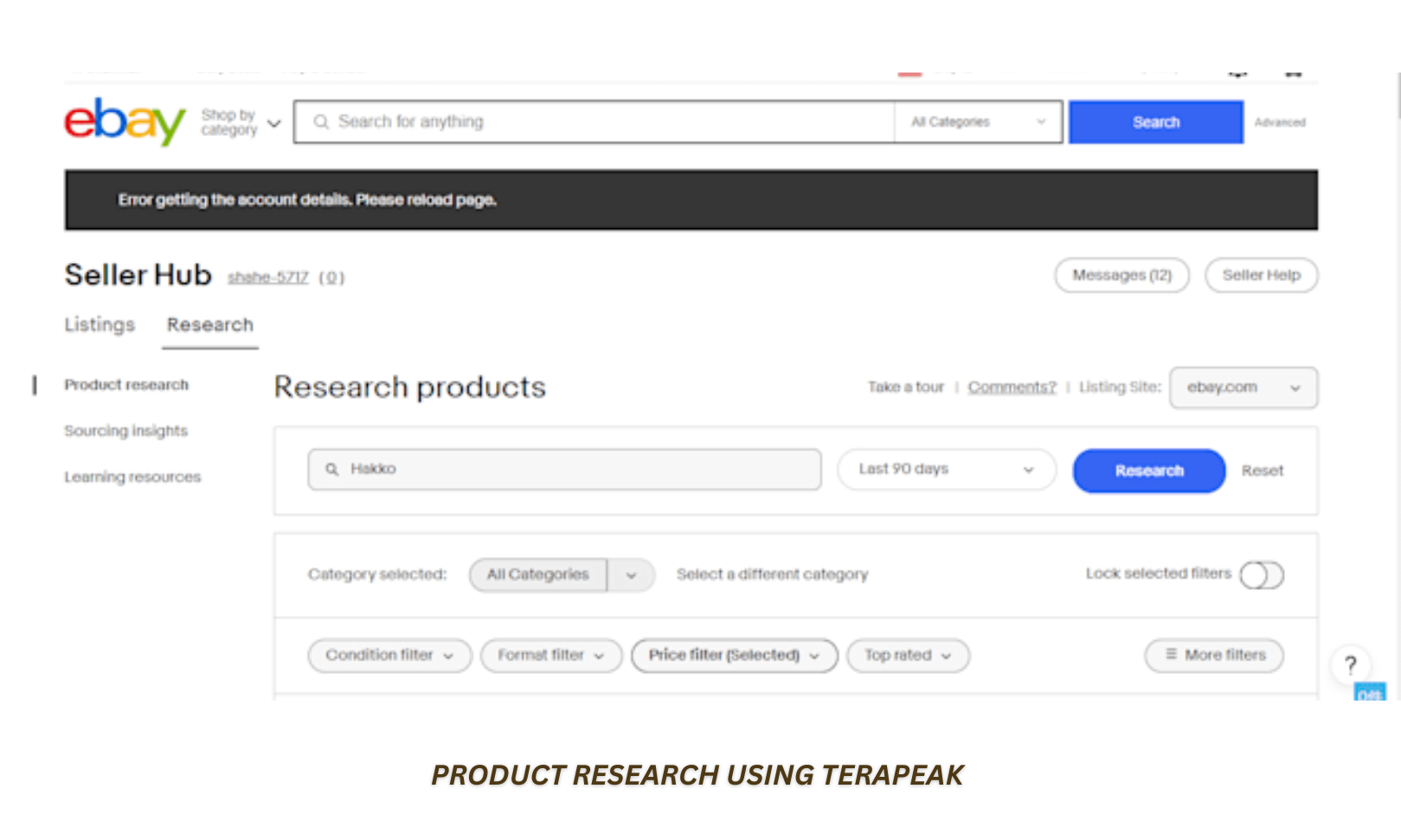The width and height of the screenshot is (1401, 840).
Task: Open the Condition filter dropdown
Action: tap(389, 656)
